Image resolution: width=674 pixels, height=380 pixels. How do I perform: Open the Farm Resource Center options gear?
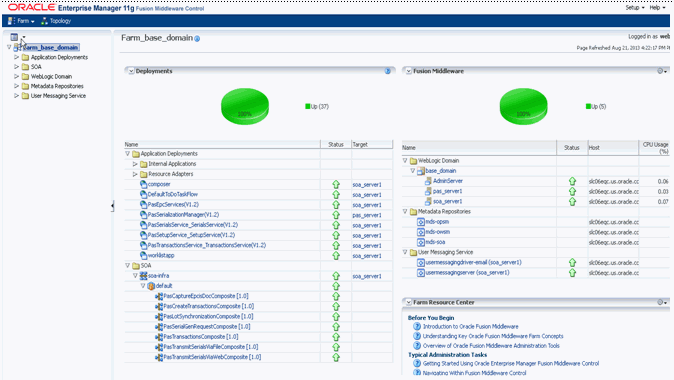[662, 302]
